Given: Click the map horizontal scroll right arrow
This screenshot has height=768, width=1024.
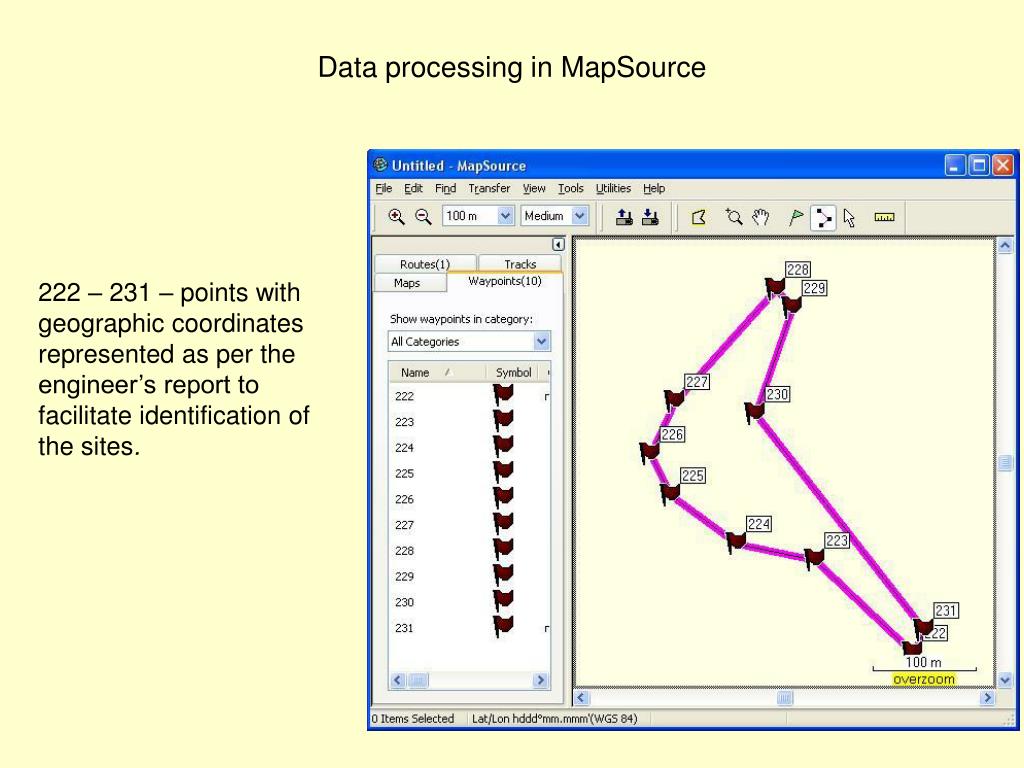Looking at the screenshot, I should (987, 697).
